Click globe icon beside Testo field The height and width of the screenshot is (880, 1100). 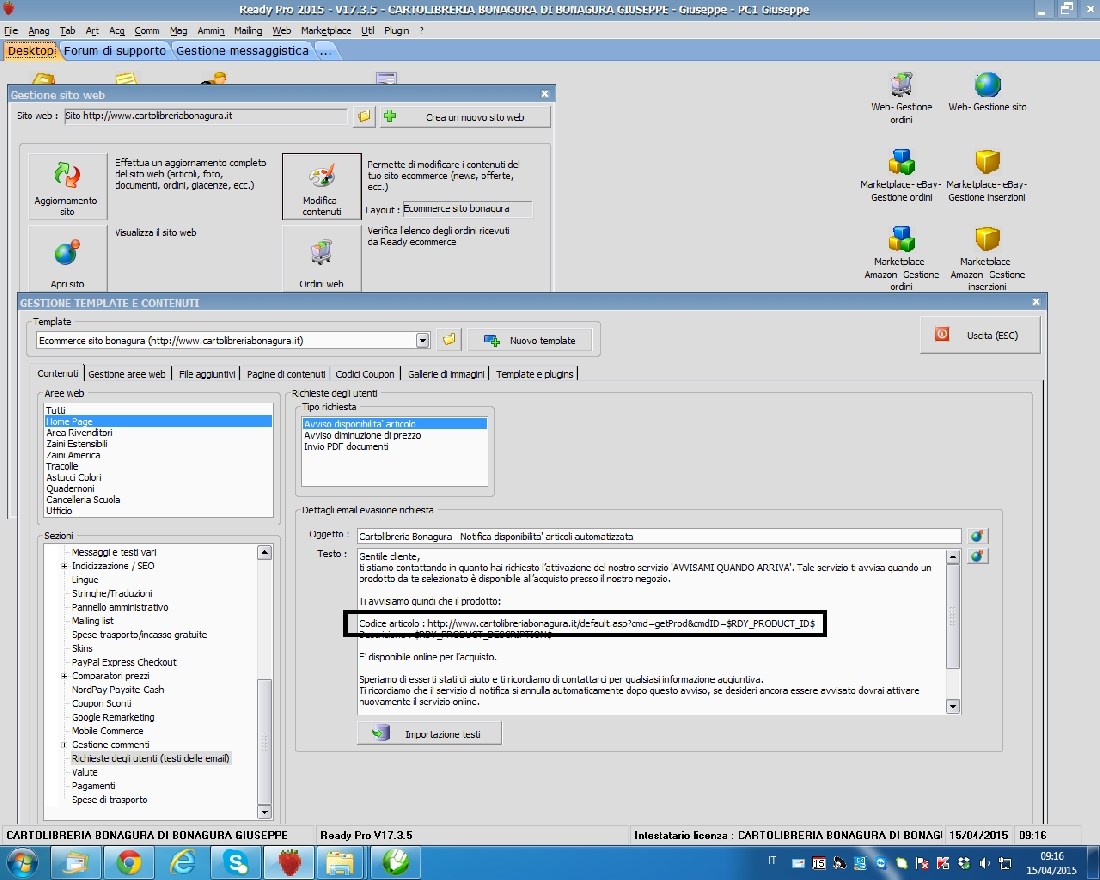[977, 556]
